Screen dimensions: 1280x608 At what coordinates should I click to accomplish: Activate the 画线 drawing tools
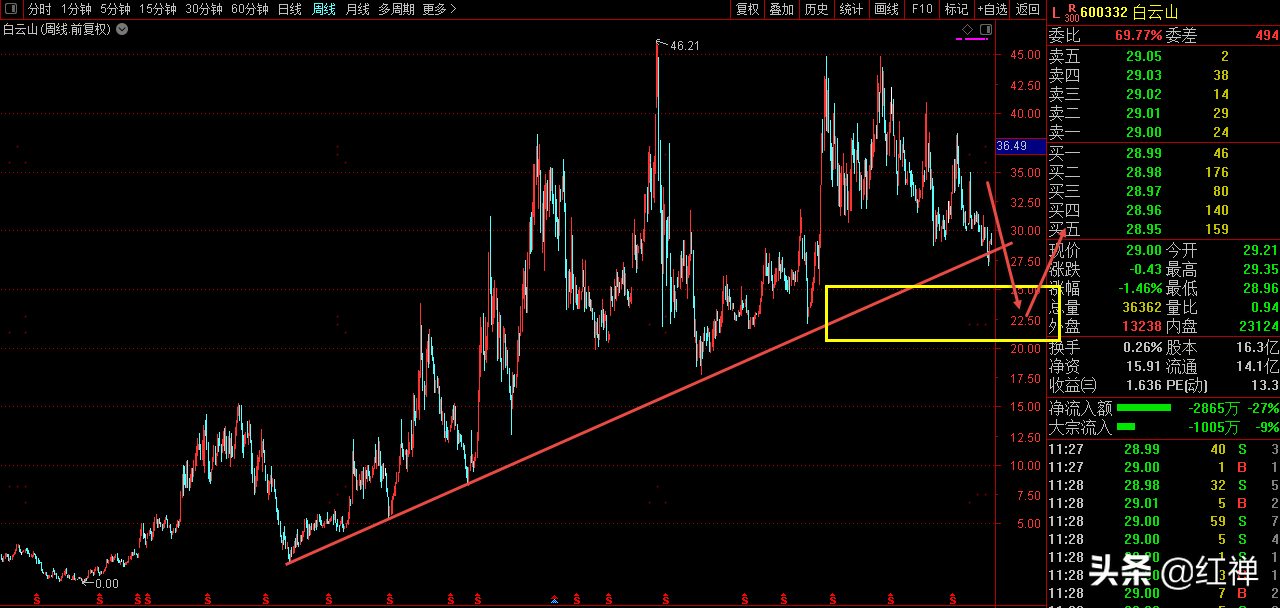886,9
